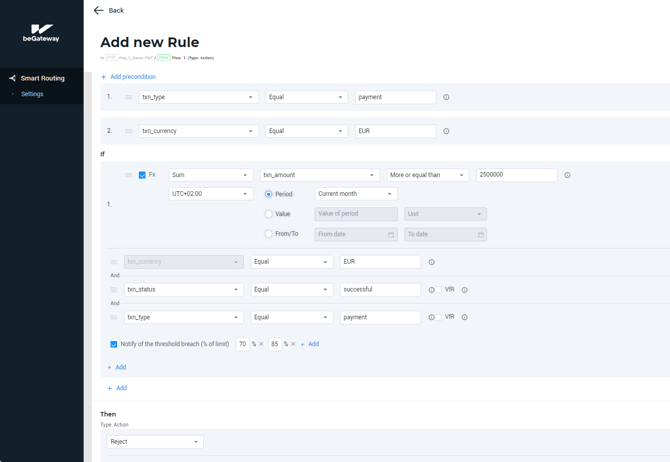Click the 85 threshold percentage field
The width and height of the screenshot is (670, 462).
coord(275,344)
